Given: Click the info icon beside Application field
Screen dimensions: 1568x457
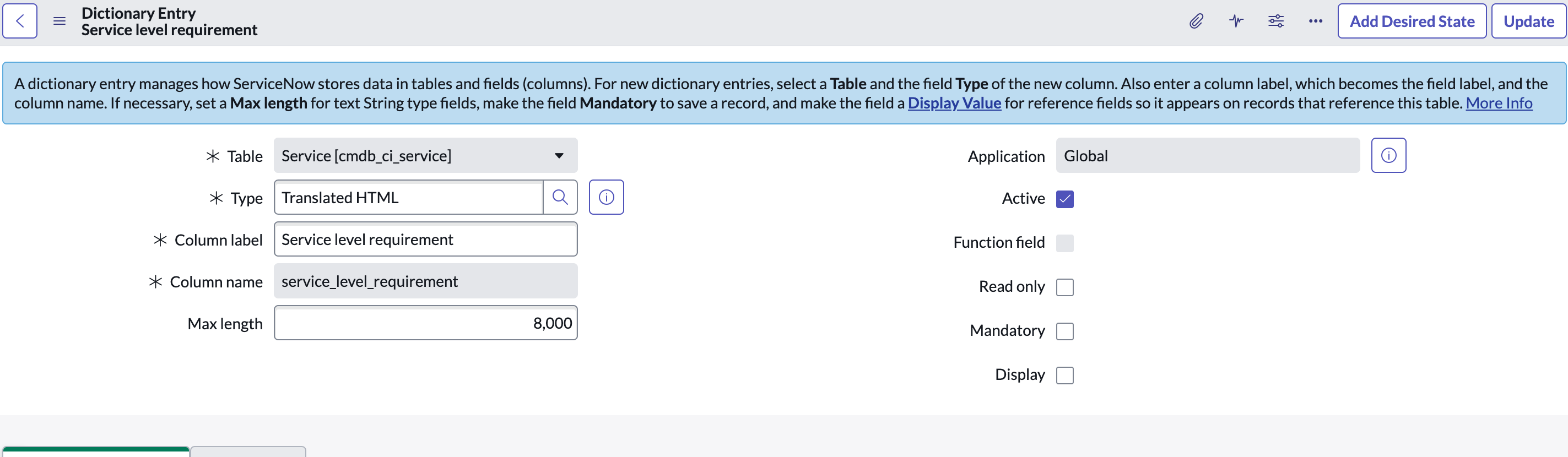Looking at the screenshot, I should 1388,155.
